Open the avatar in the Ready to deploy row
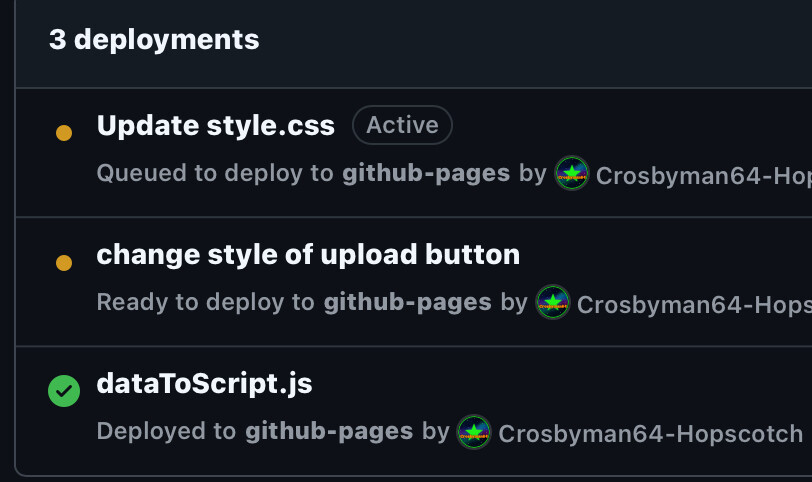The width and height of the screenshot is (812, 482). 553,302
